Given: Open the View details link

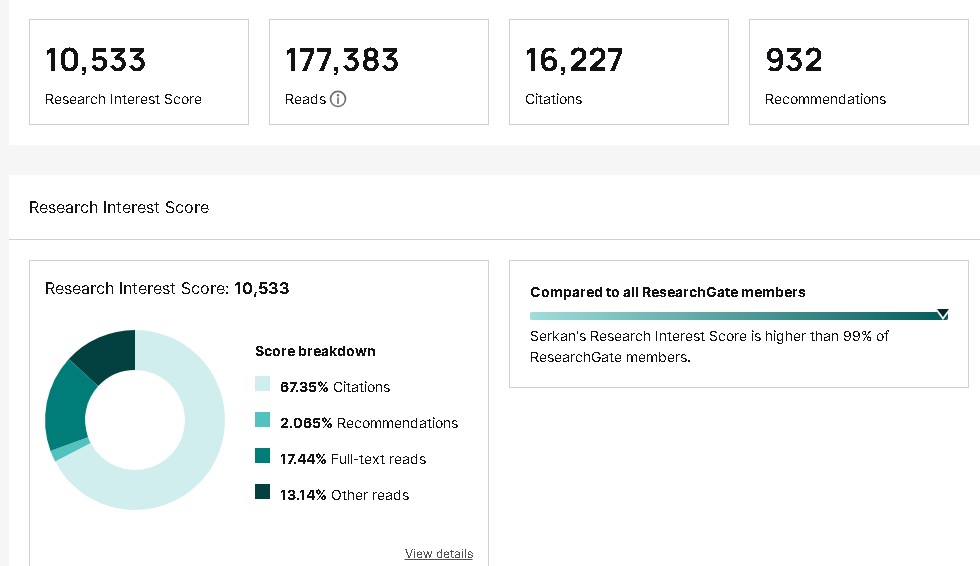Looking at the screenshot, I should (x=438, y=554).
